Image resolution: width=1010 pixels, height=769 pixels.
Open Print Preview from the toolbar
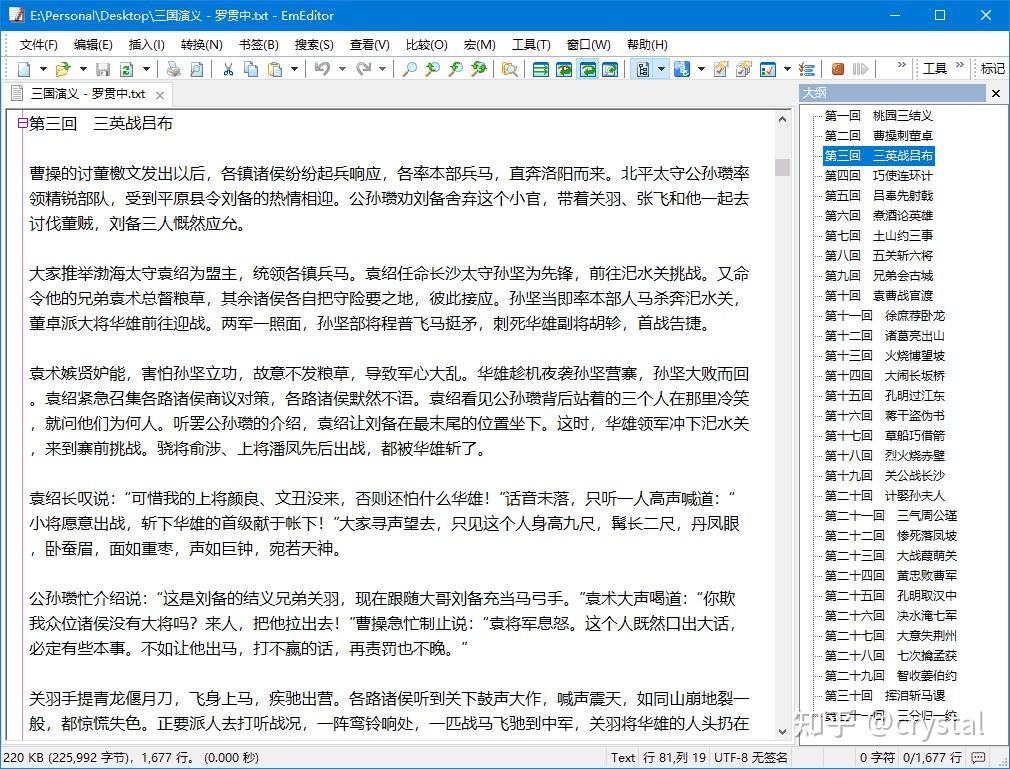pos(197,69)
